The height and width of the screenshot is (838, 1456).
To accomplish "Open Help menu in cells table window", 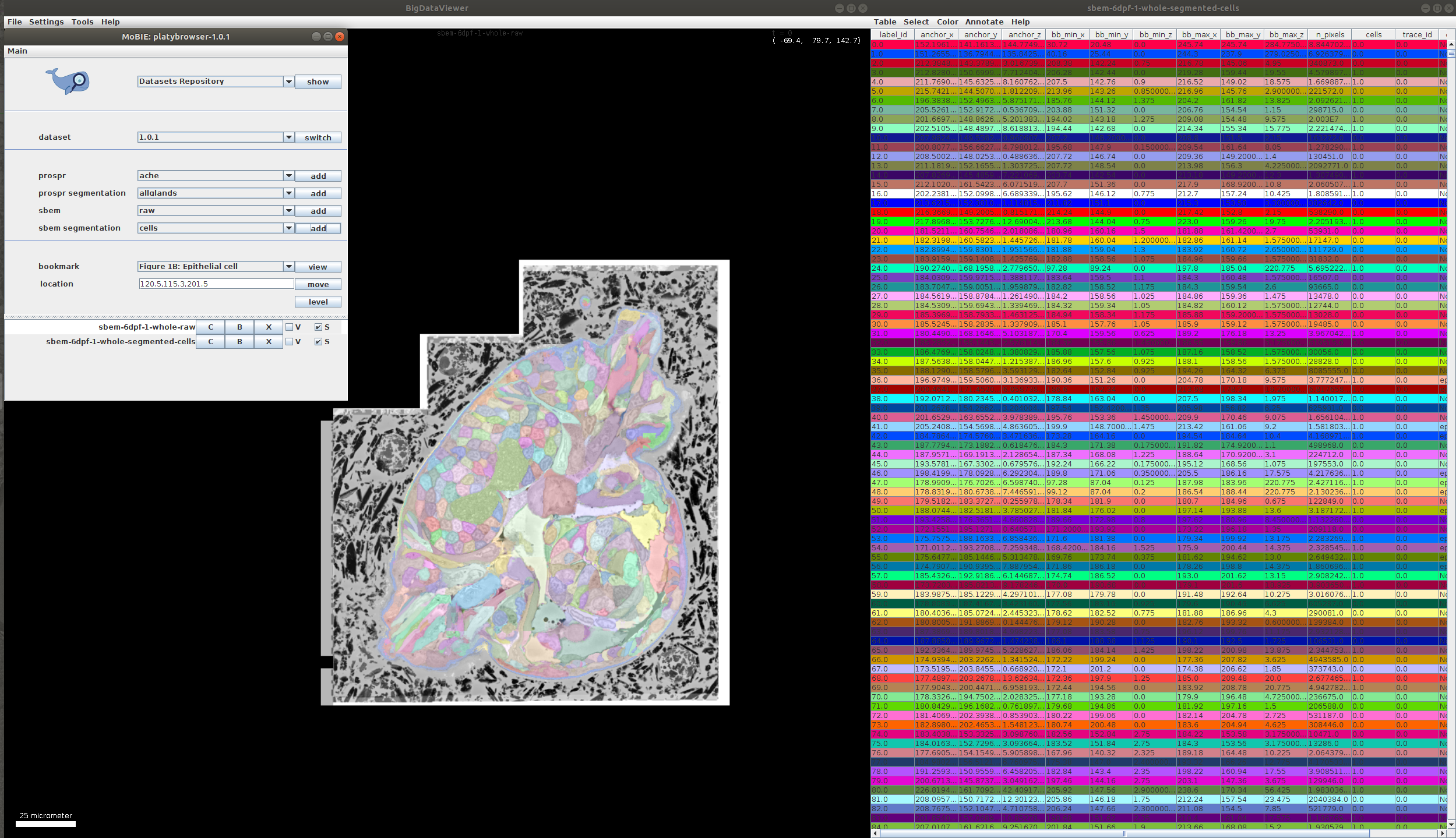I will [1020, 22].
